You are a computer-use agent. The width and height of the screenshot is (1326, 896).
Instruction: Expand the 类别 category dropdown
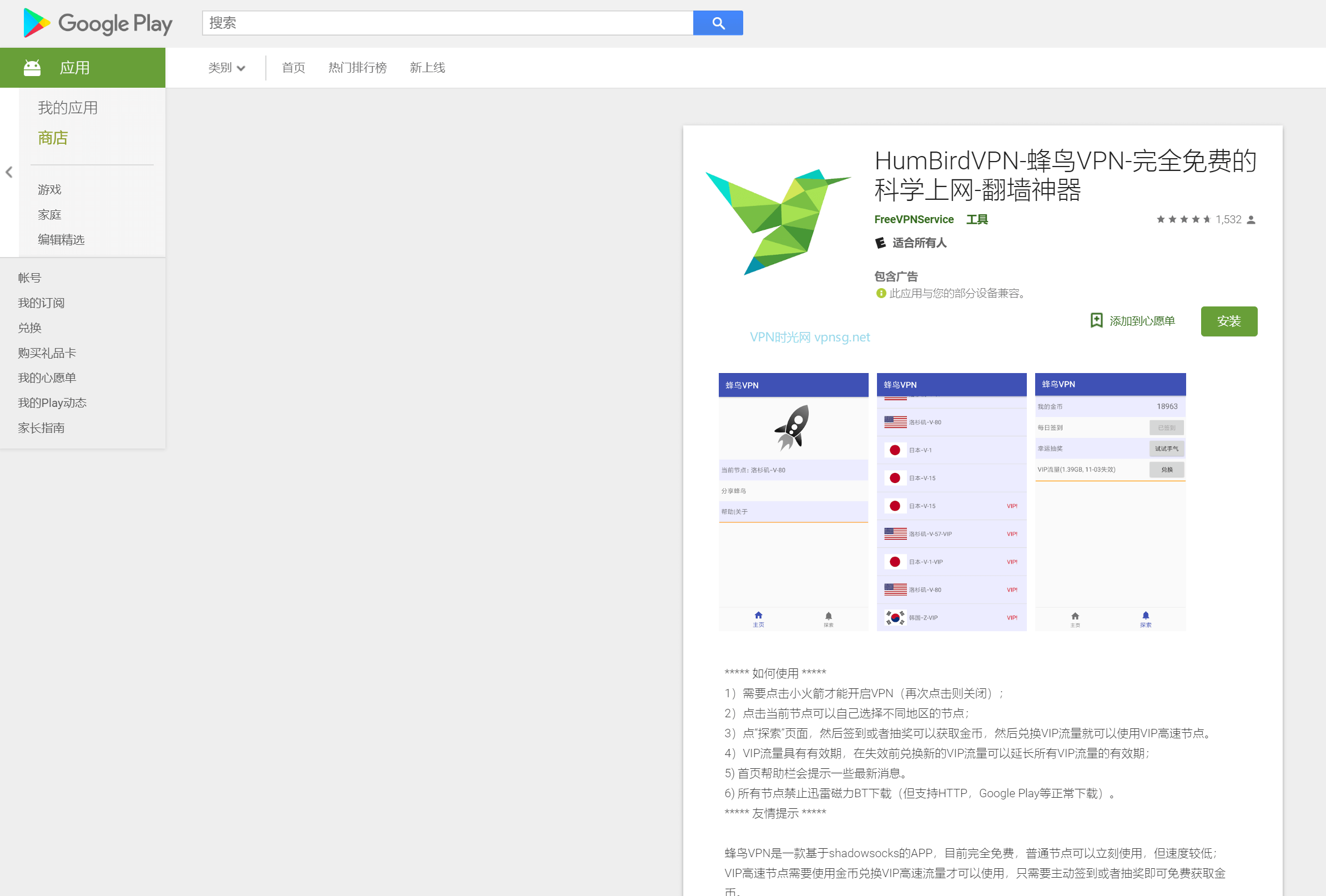[226, 68]
